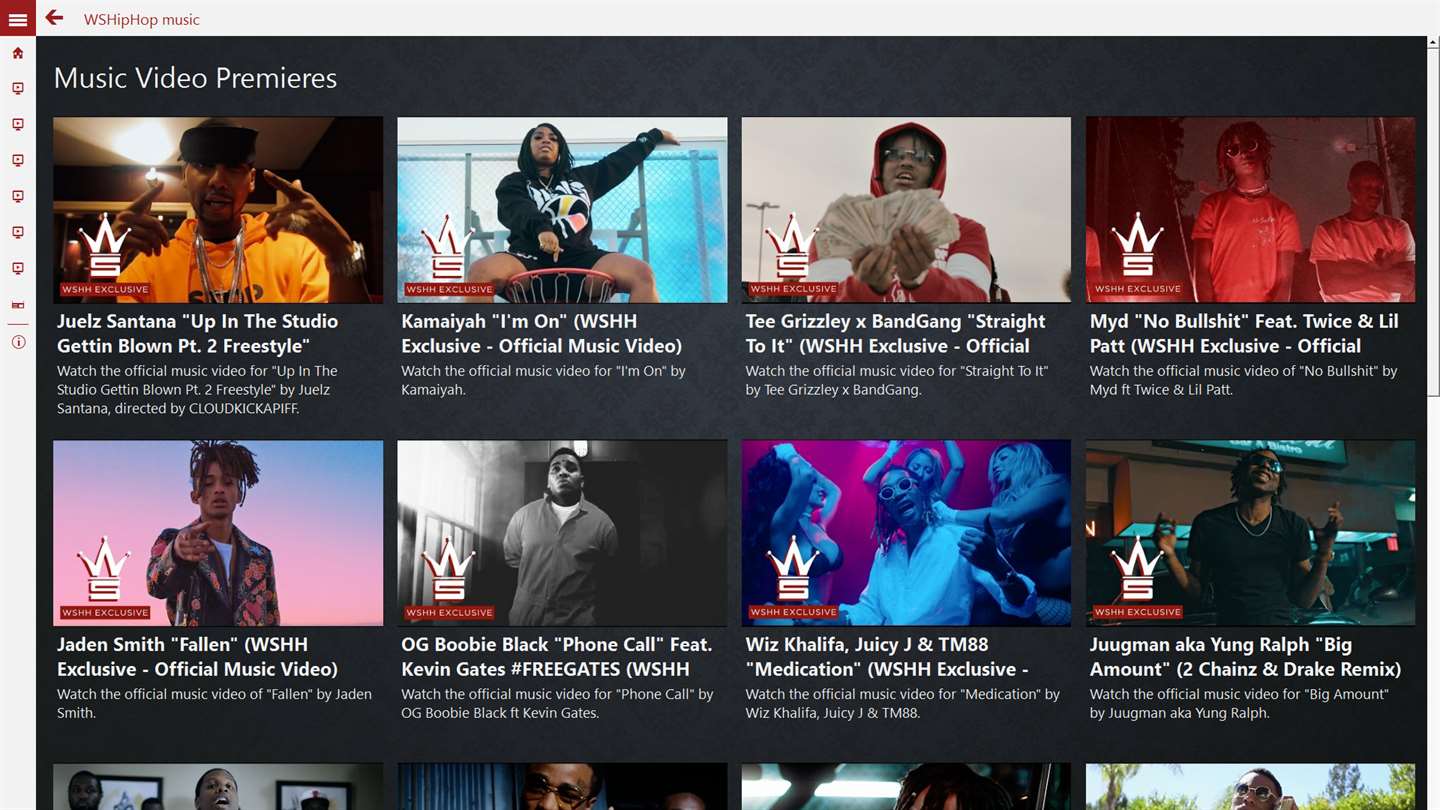Open Kamaiyah "I'm On" video thumbnail
Image resolution: width=1440 pixels, height=810 pixels.
[x=562, y=210]
